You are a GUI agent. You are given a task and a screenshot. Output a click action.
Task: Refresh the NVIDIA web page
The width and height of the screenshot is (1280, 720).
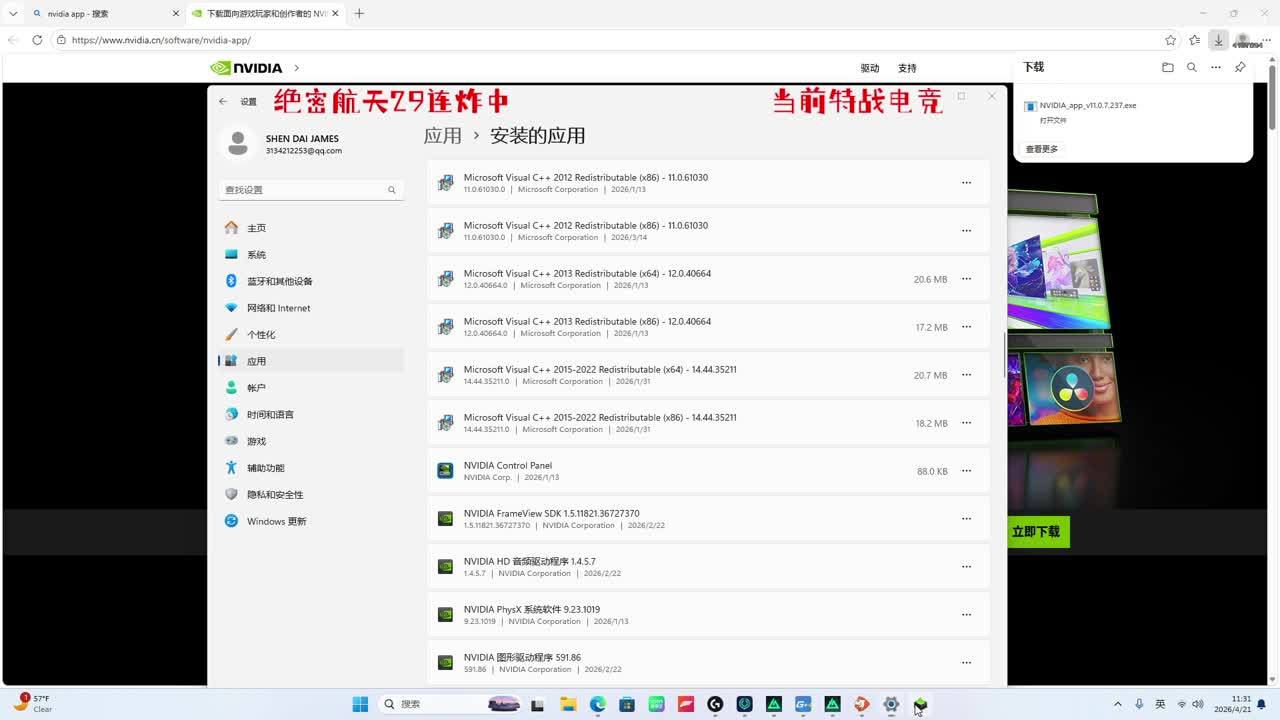click(x=37, y=40)
